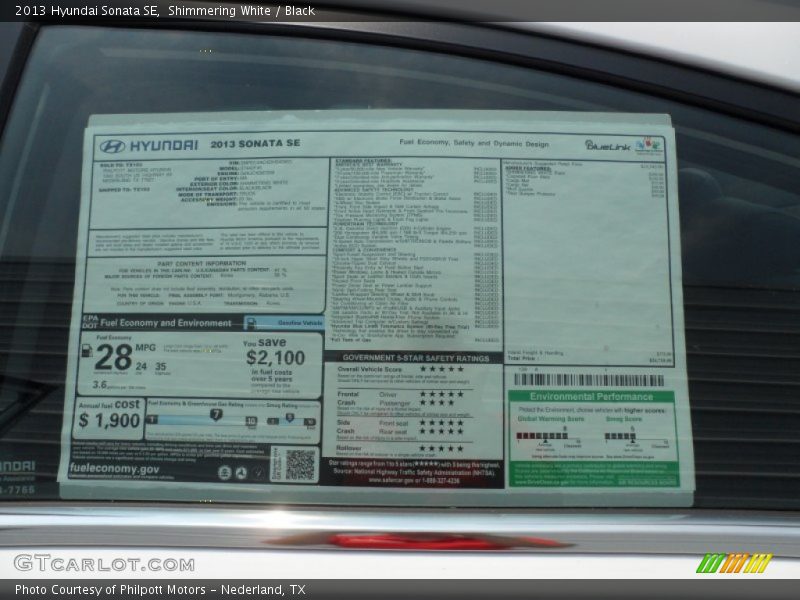The image size is (800, 600).
Task: Click "GOVERNMENT 5-STAR SAFETY RATINGS" header
Action: click(x=416, y=358)
